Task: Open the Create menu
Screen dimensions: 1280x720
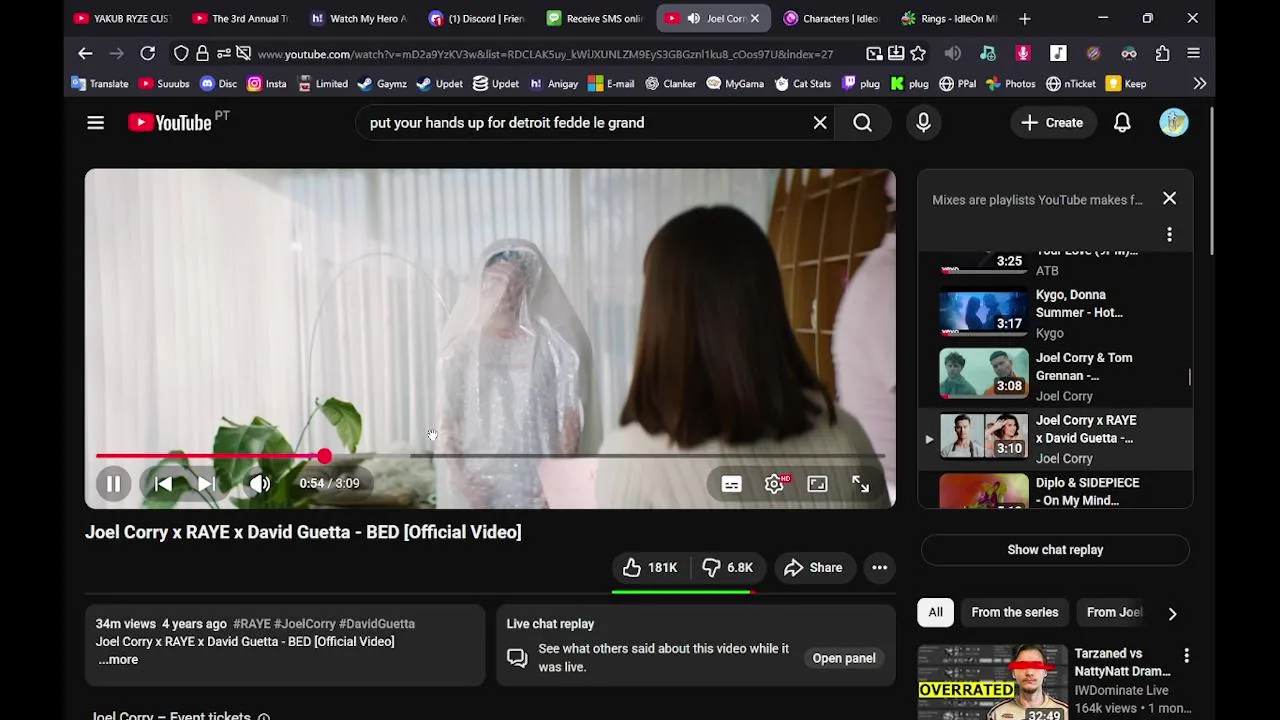Action: click(1052, 123)
